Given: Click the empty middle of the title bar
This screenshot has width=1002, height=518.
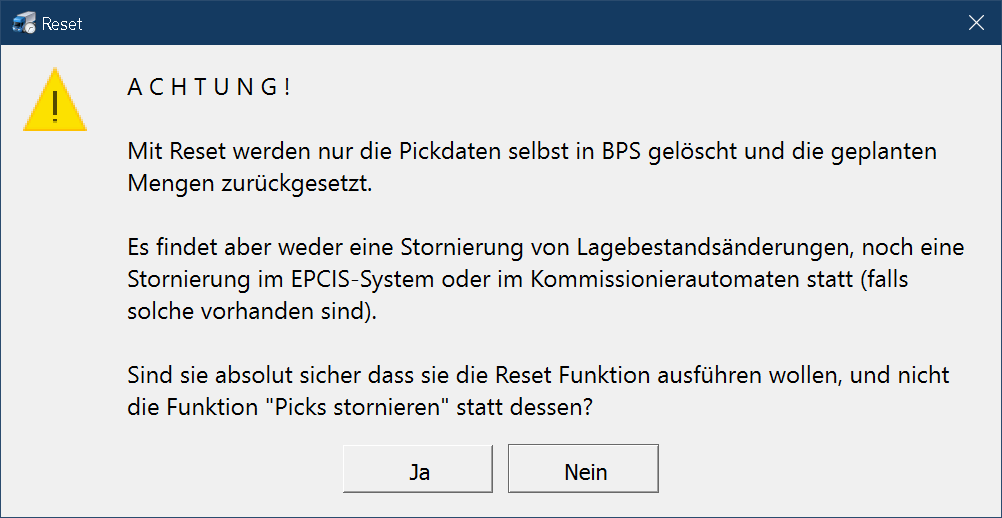Looking at the screenshot, I should 500,23.
